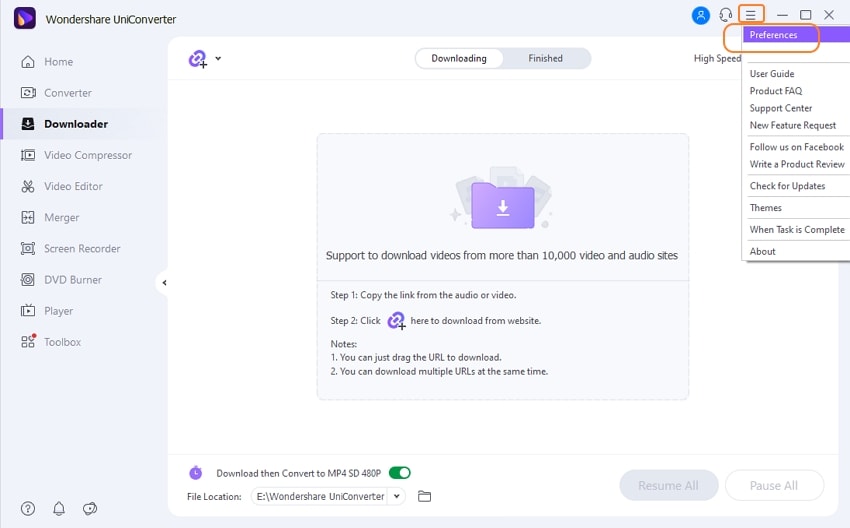Select the Converter sidebar icon
The height and width of the screenshot is (528, 850).
tap(28, 93)
